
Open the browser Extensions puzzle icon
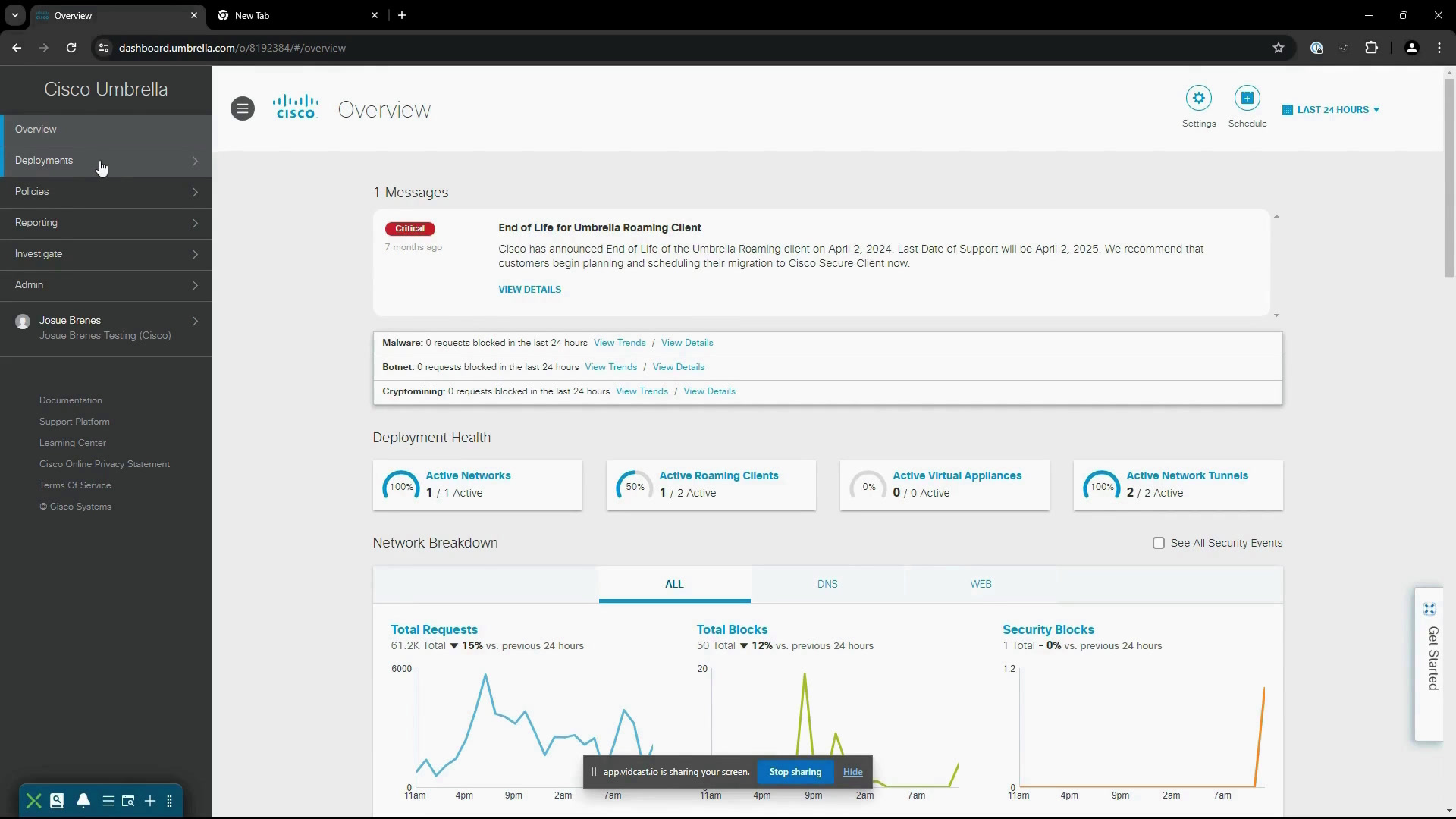tap(1371, 48)
